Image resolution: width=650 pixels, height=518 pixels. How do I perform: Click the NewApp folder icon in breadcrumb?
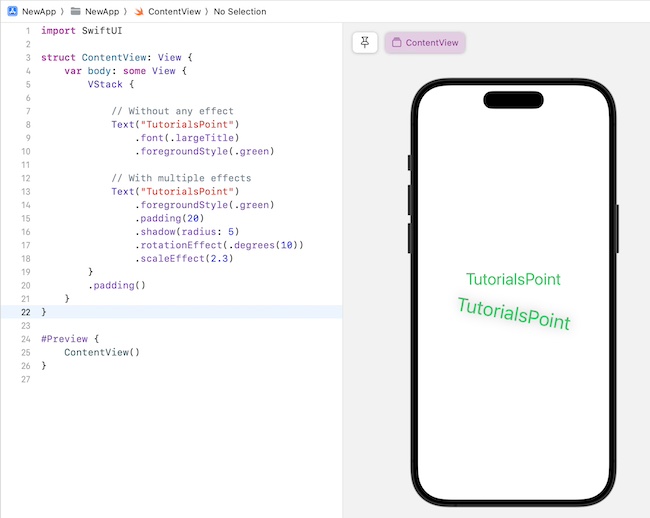click(x=76, y=10)
